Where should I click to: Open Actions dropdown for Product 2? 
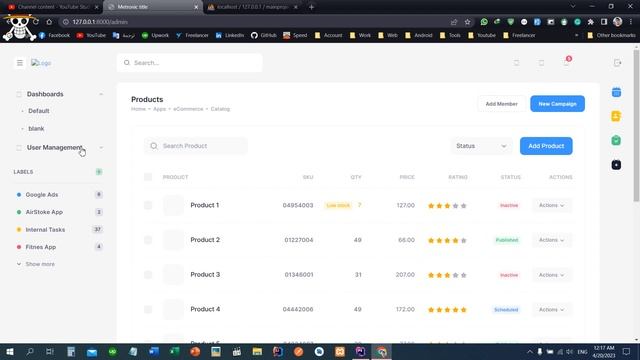(x=551, y=240)
